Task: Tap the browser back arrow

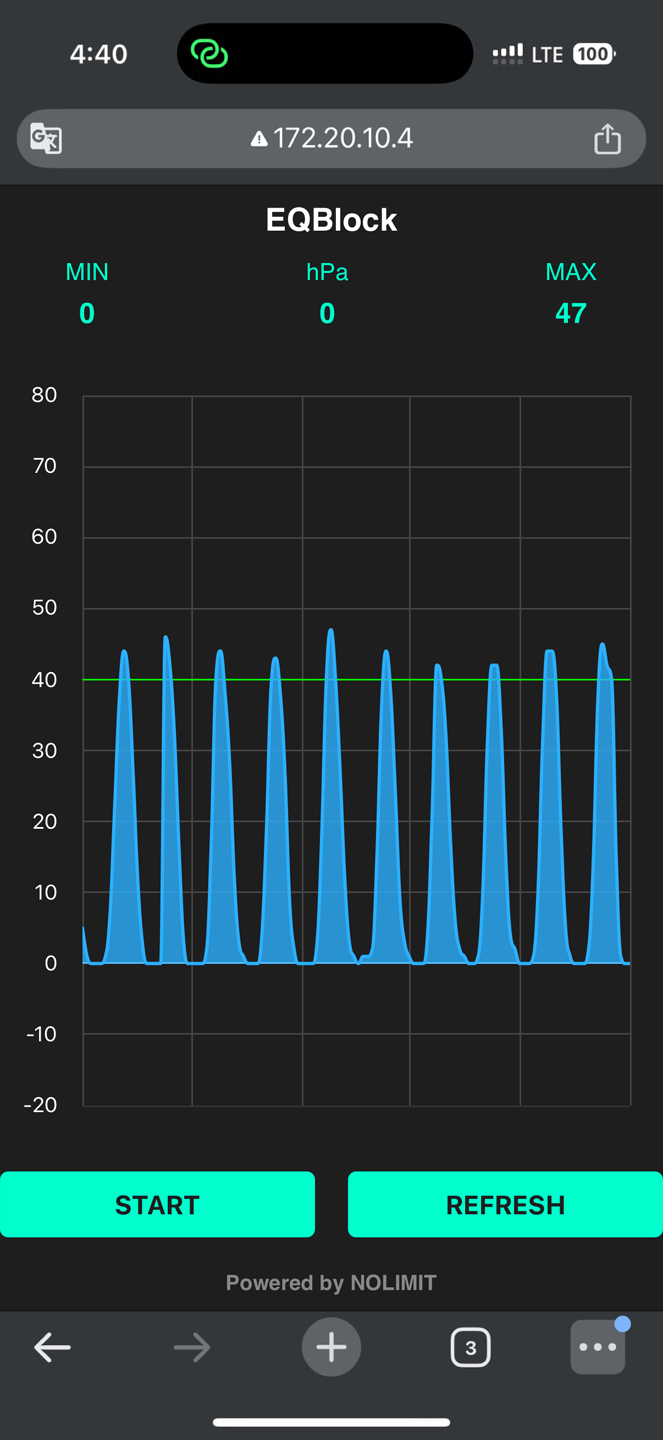Action: point(52,1347)
